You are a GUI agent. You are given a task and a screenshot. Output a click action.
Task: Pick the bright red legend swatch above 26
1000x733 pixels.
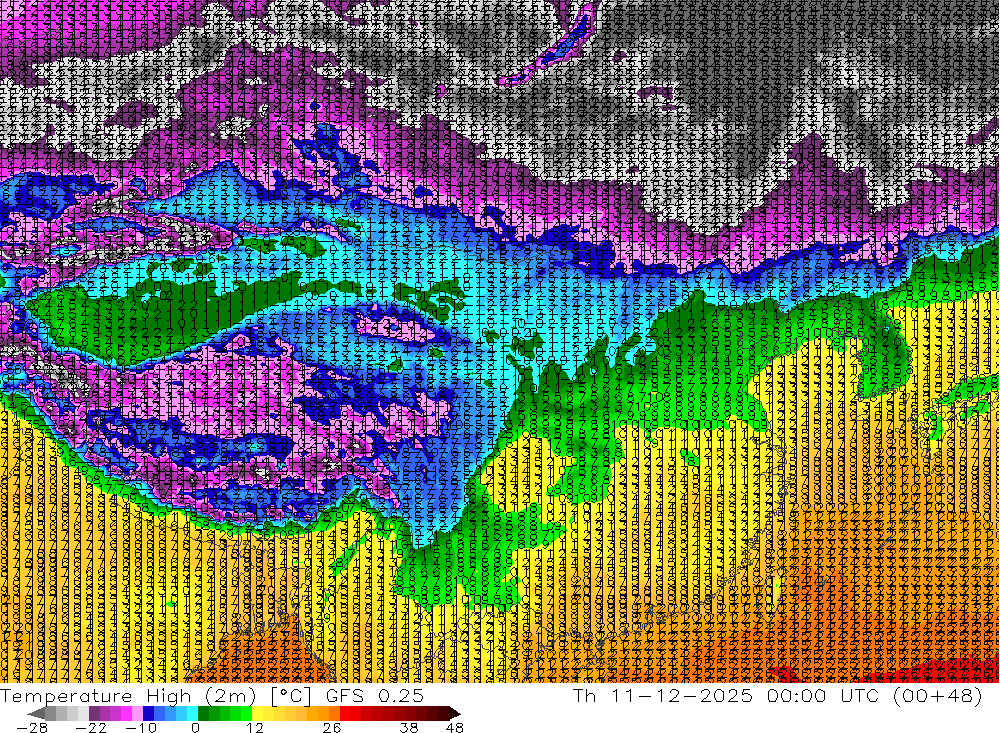tap(345, 714)
